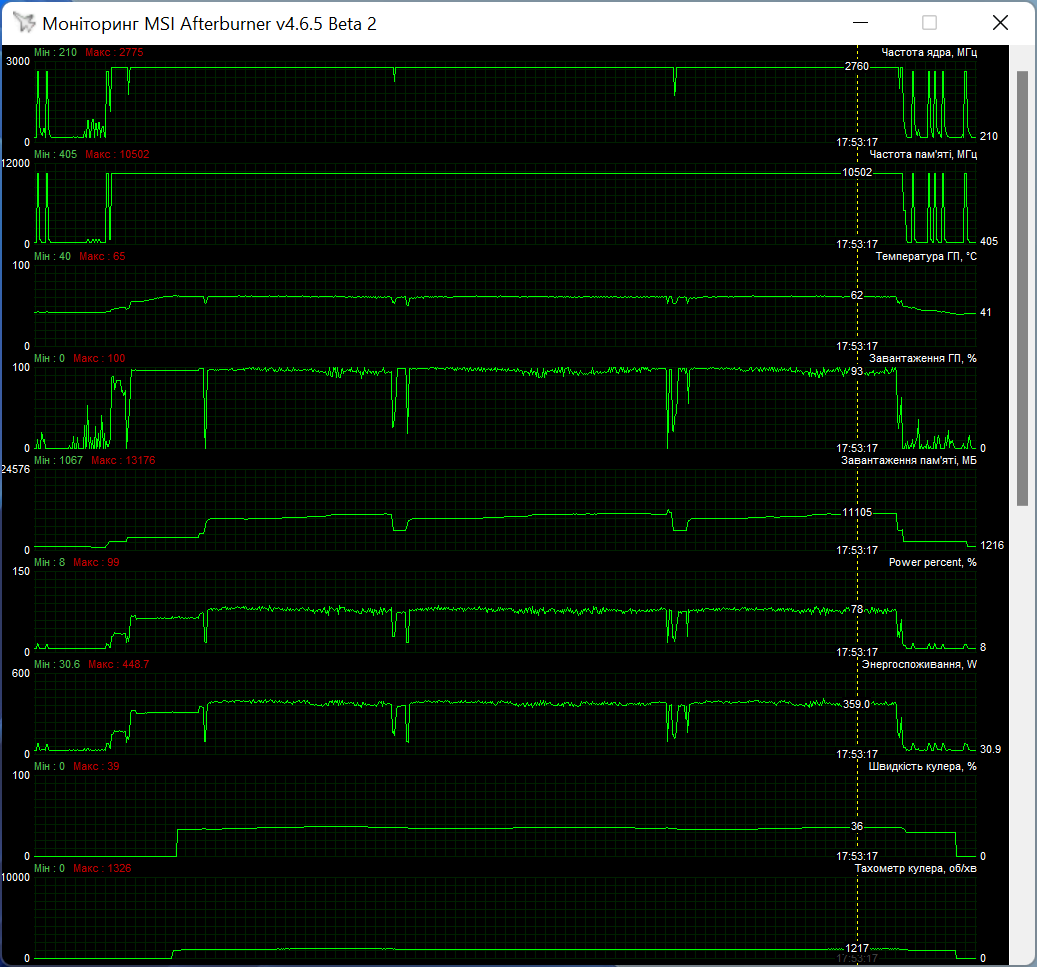Click the 10000 axis label on tachometer graph
This screenshot has width=1037, height=967.
coord(16,877)
